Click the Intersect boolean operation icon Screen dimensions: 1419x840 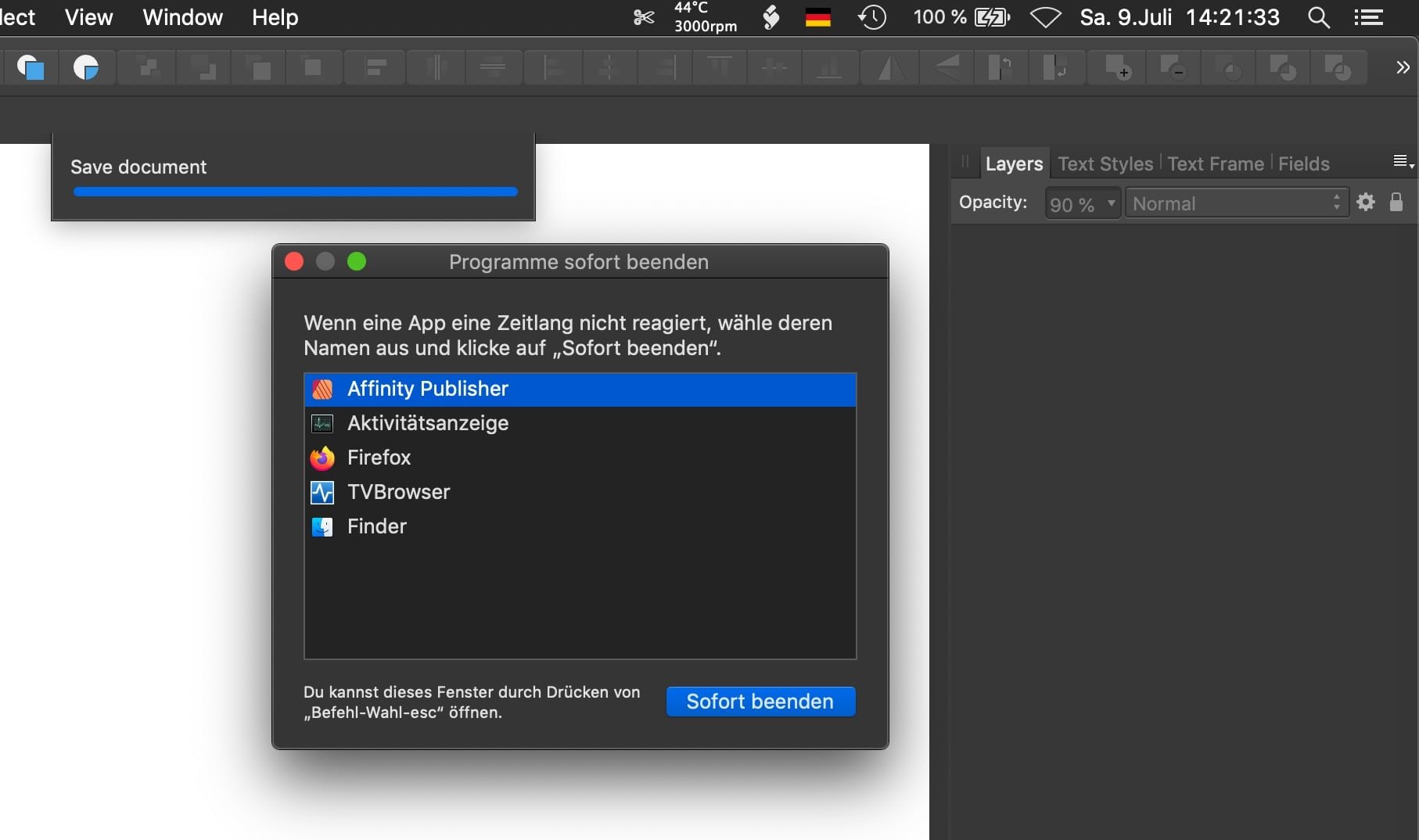[x=1227, y=68]
